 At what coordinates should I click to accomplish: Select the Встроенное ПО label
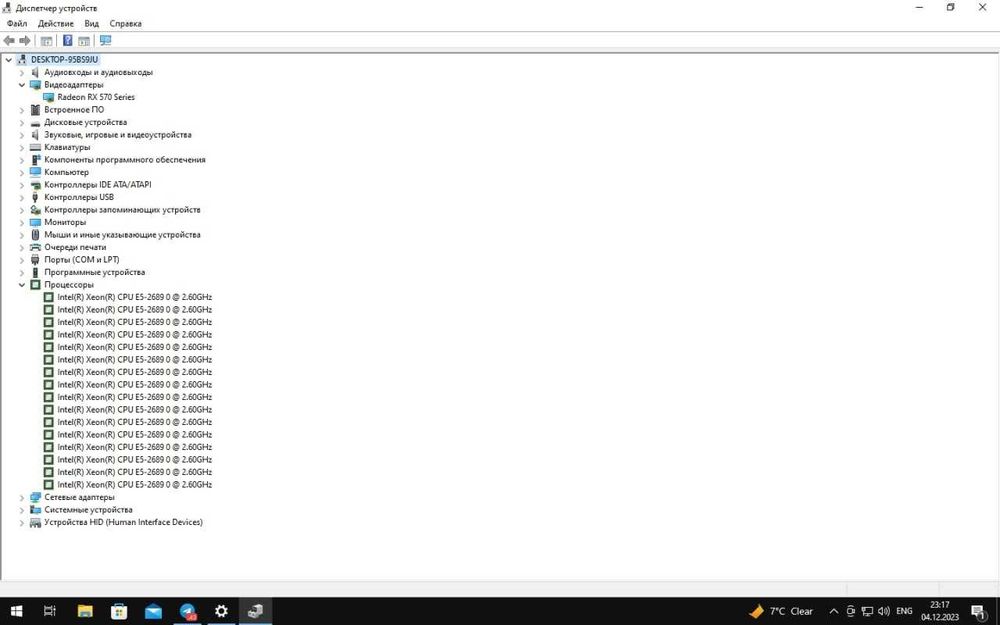pyautogui.click(x=74, y=110)
